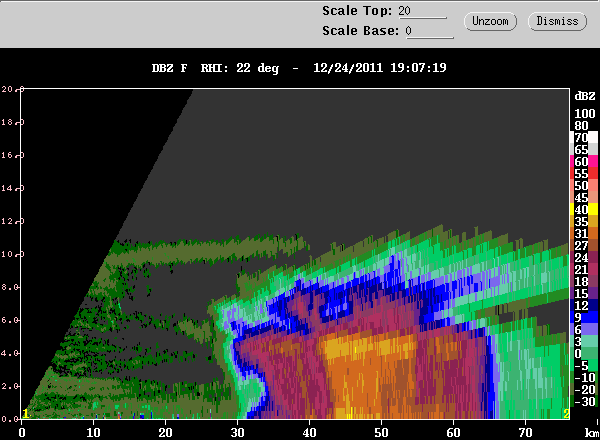Click the Unzoom button
The width and height of the screenshot is (600, 440).
pos(490,21)
